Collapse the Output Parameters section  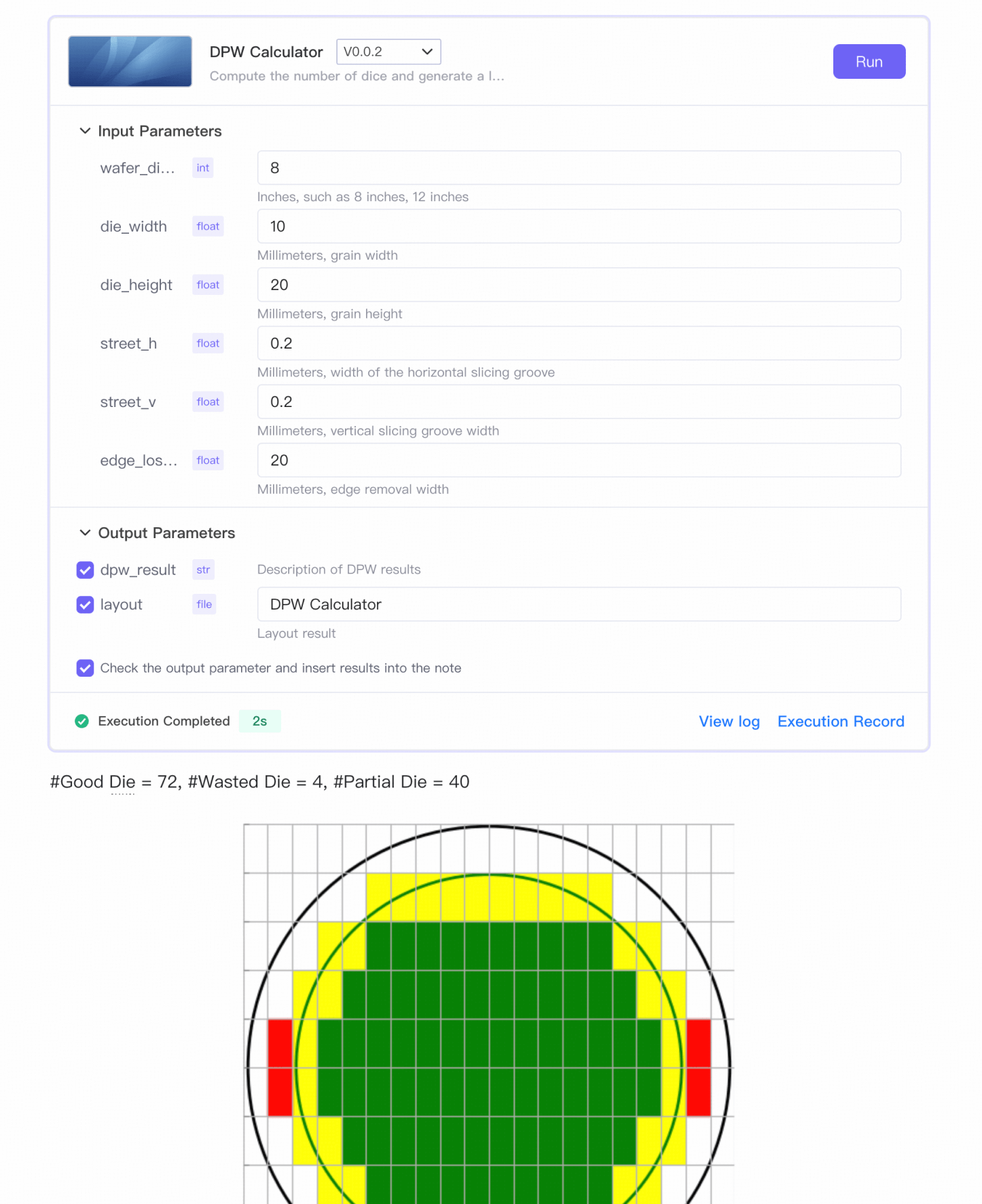85,533
